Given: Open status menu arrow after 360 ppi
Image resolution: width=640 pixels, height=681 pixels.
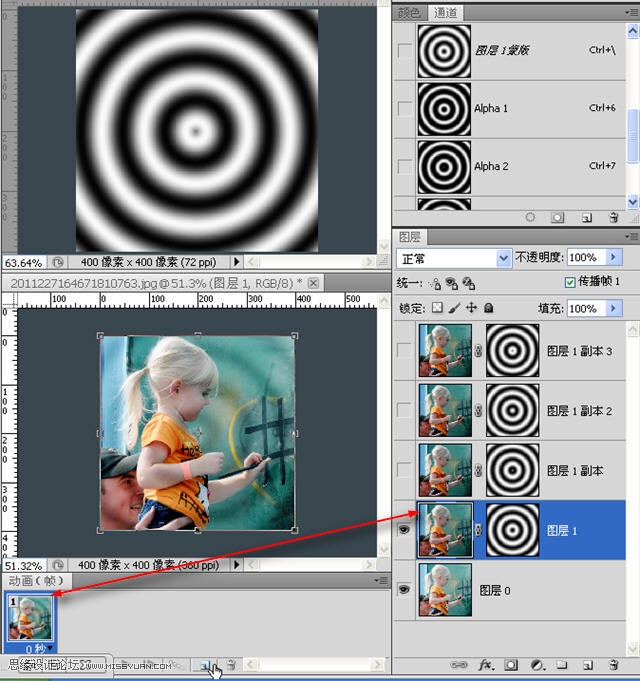Looking at the screenshot, I should point(236,565).
